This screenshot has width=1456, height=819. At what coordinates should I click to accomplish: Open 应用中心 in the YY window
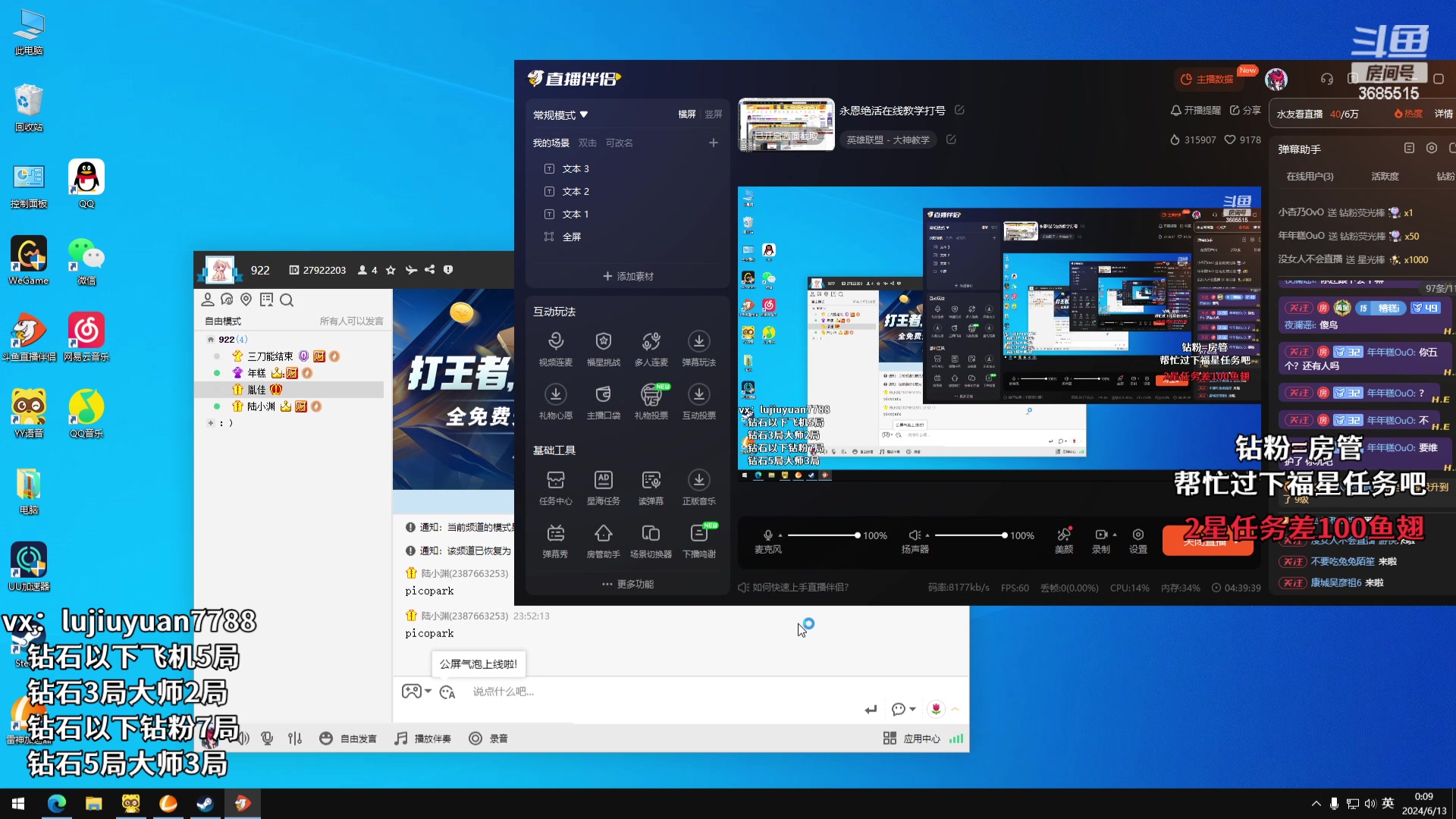pos(912,739)
